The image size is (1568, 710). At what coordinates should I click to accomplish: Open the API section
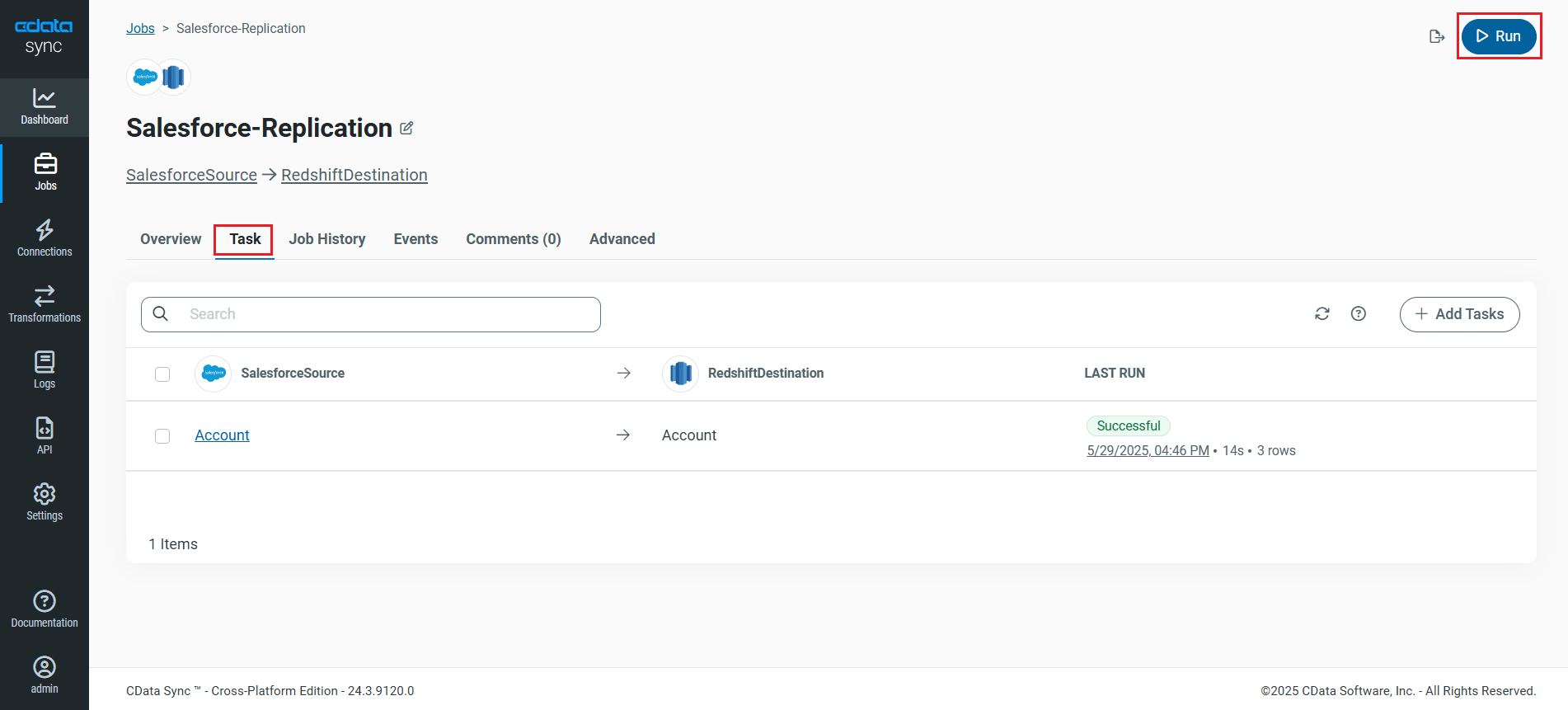(x=45, y=436)
